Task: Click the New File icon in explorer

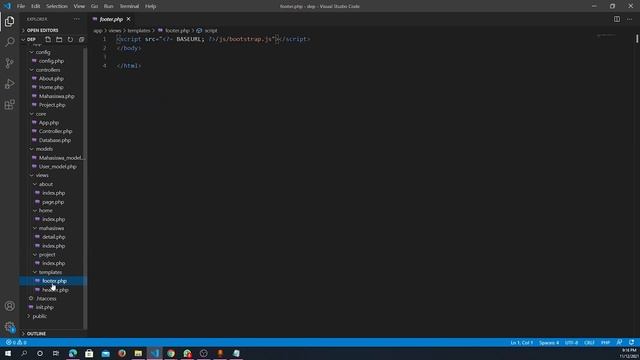Action: tap(48, 40)
